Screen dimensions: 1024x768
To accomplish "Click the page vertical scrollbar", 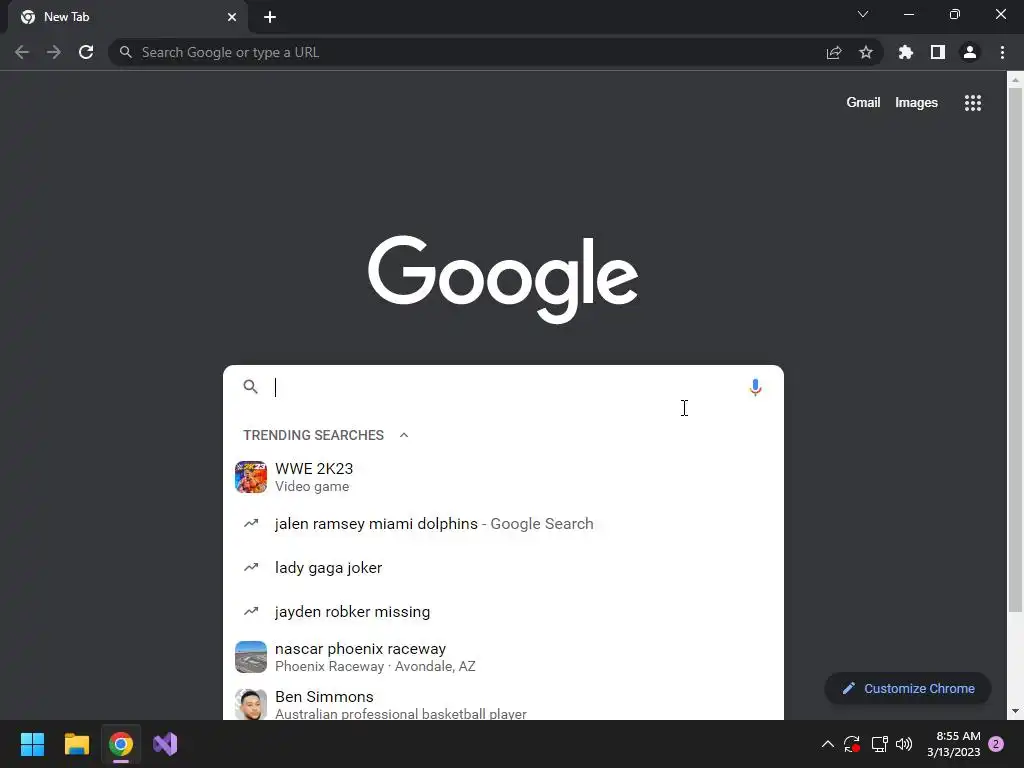I will coord(1015,349).
